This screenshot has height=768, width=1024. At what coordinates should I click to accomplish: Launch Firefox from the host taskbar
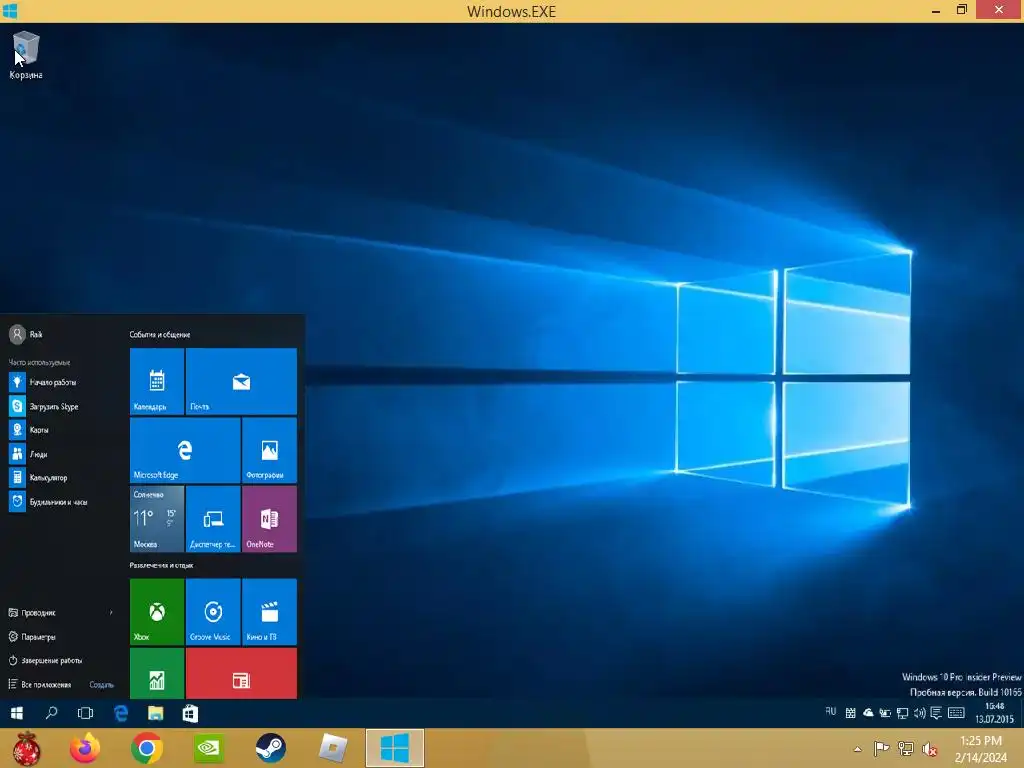tap(86, 748)
